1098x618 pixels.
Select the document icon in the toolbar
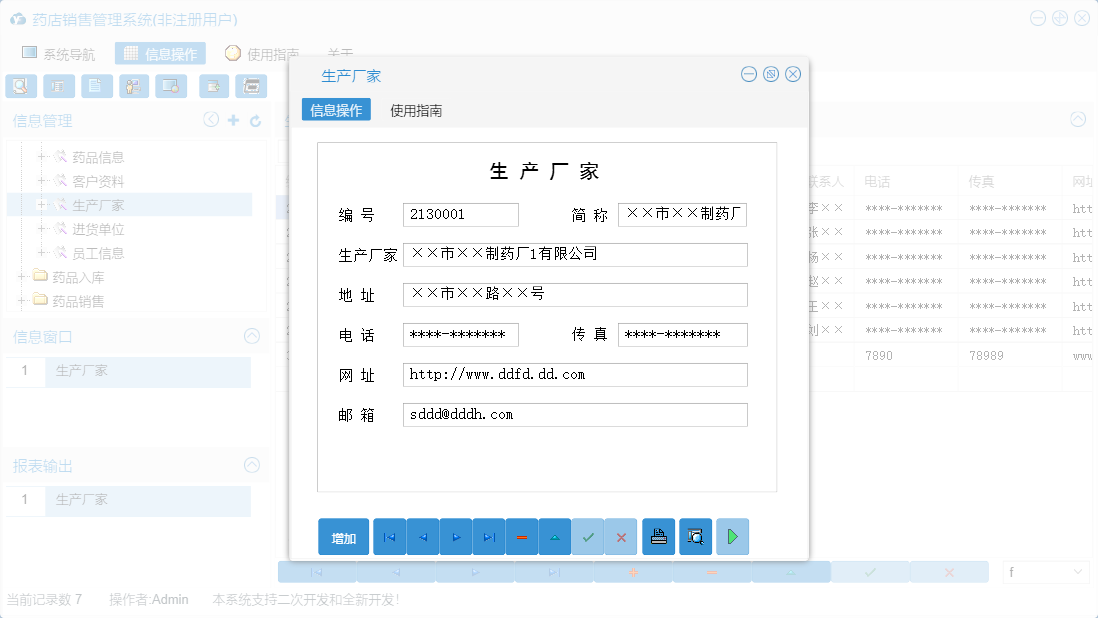[x=96, y=86]
